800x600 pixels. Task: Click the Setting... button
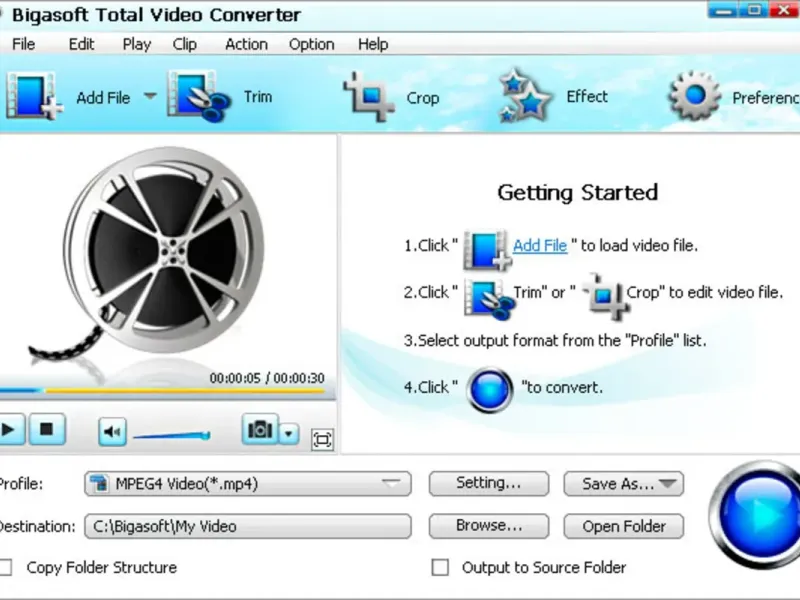coord(489,484)
